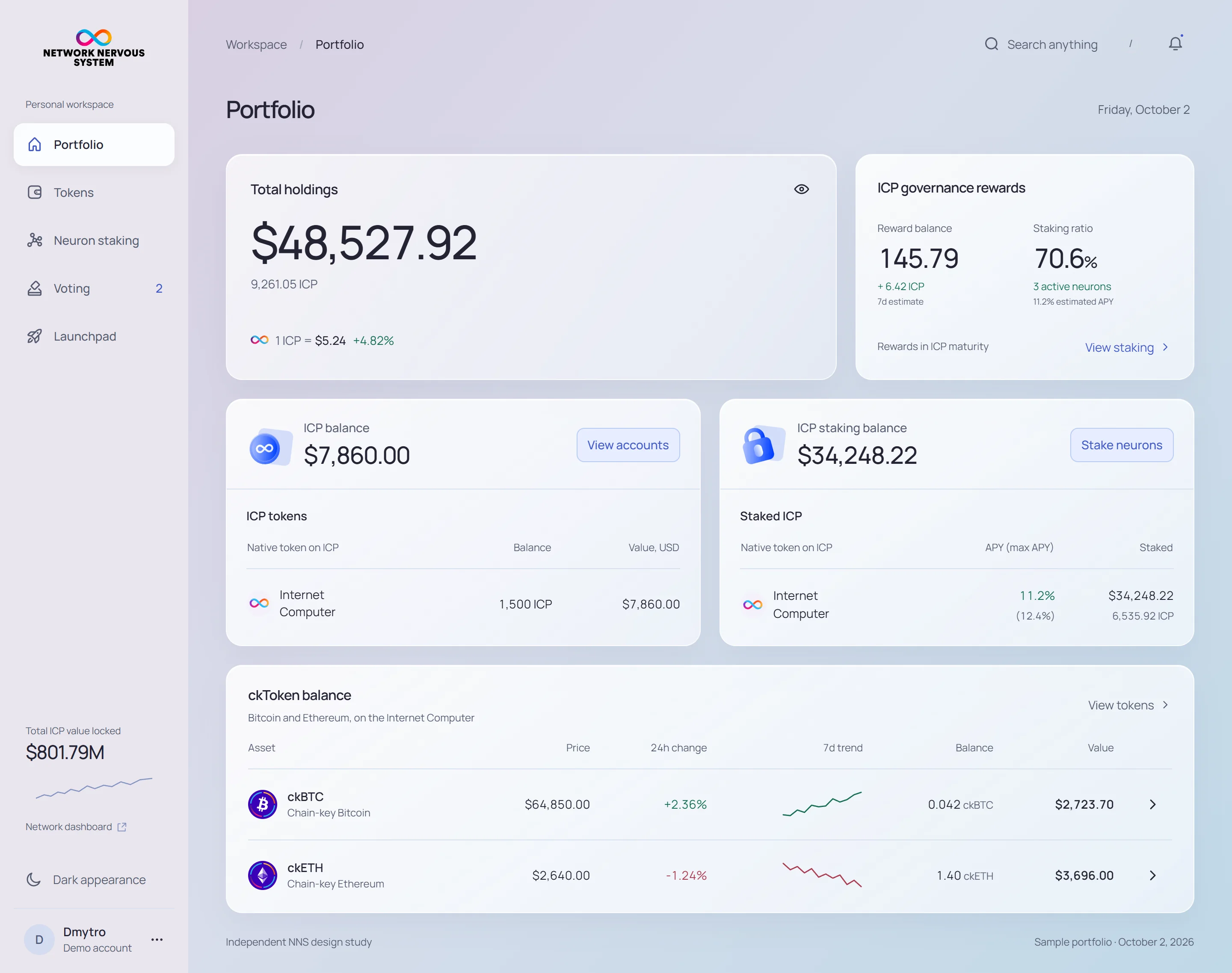1232x973 pixels.
Task: Click the chevron next to View tokens
Action: coord(1165,705)
